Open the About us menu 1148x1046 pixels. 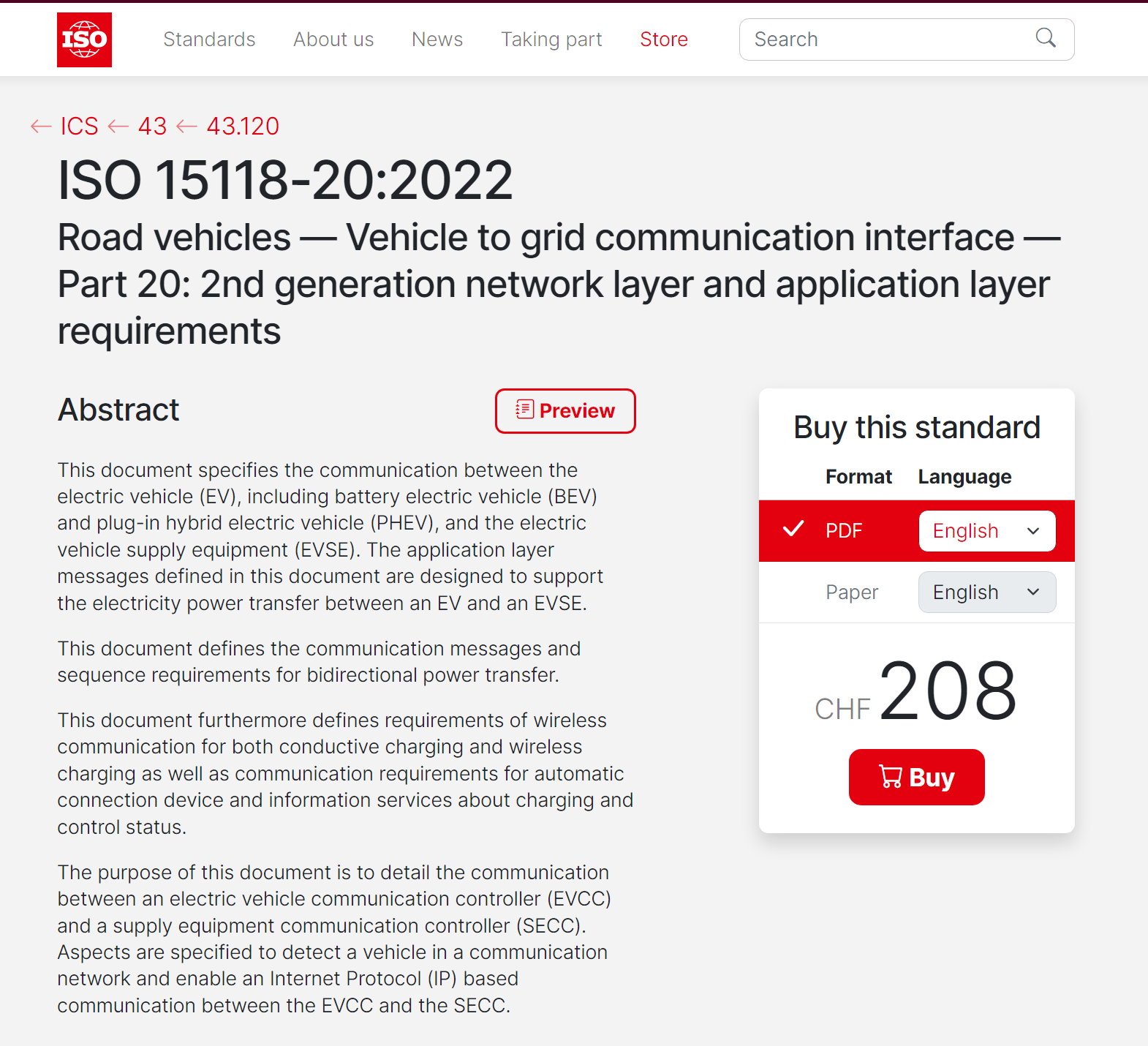coord(333,39)
